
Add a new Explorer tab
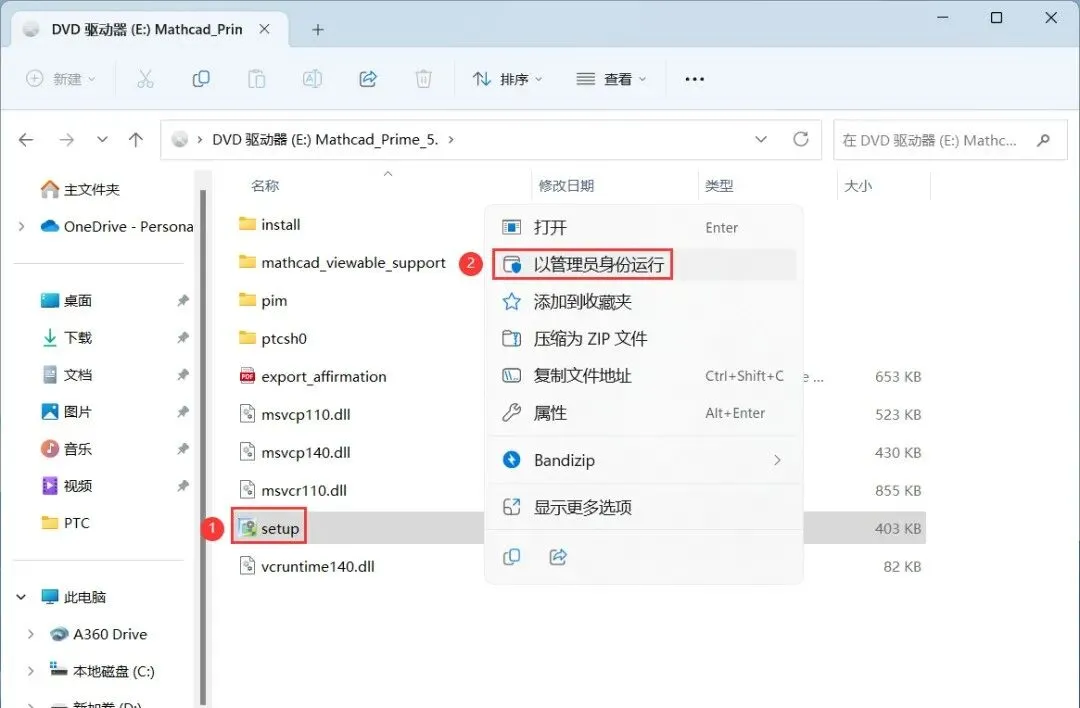coord(318,30)
